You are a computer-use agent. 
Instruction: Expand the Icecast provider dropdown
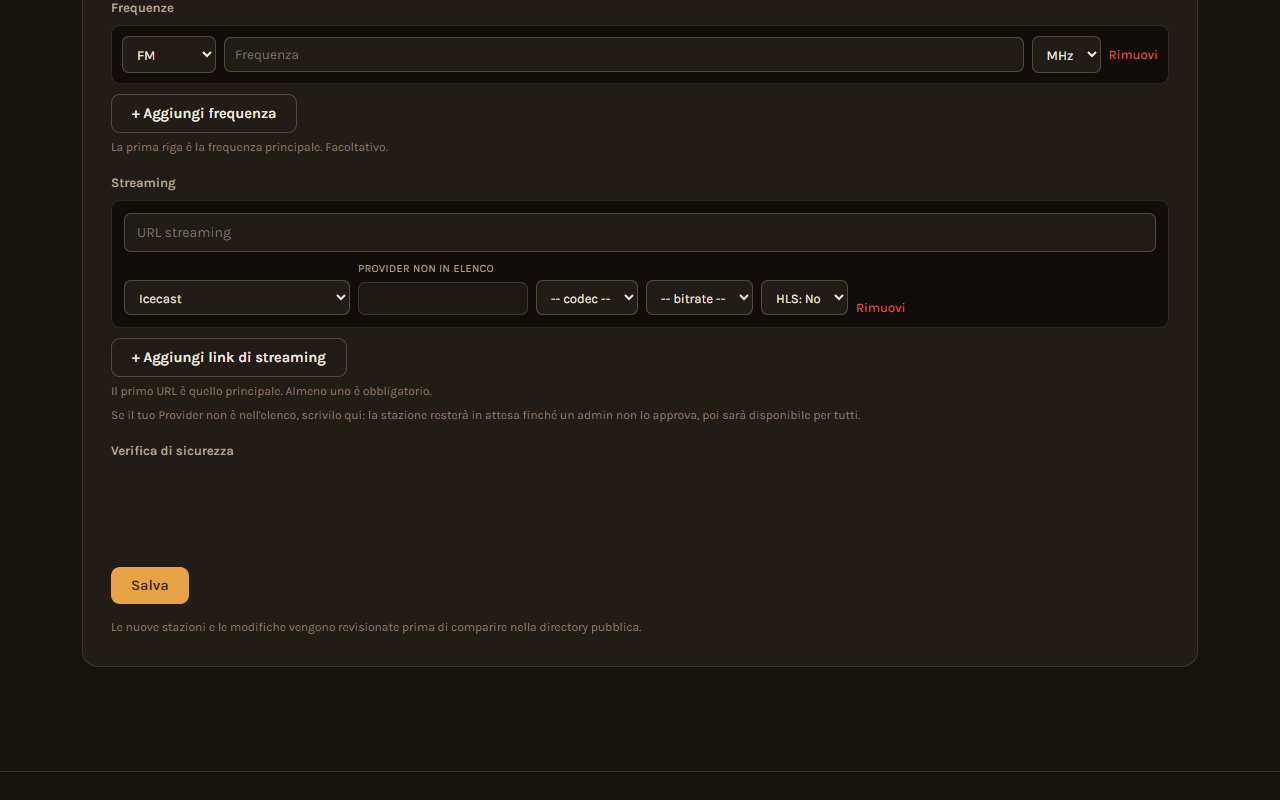tap(237, 298)
